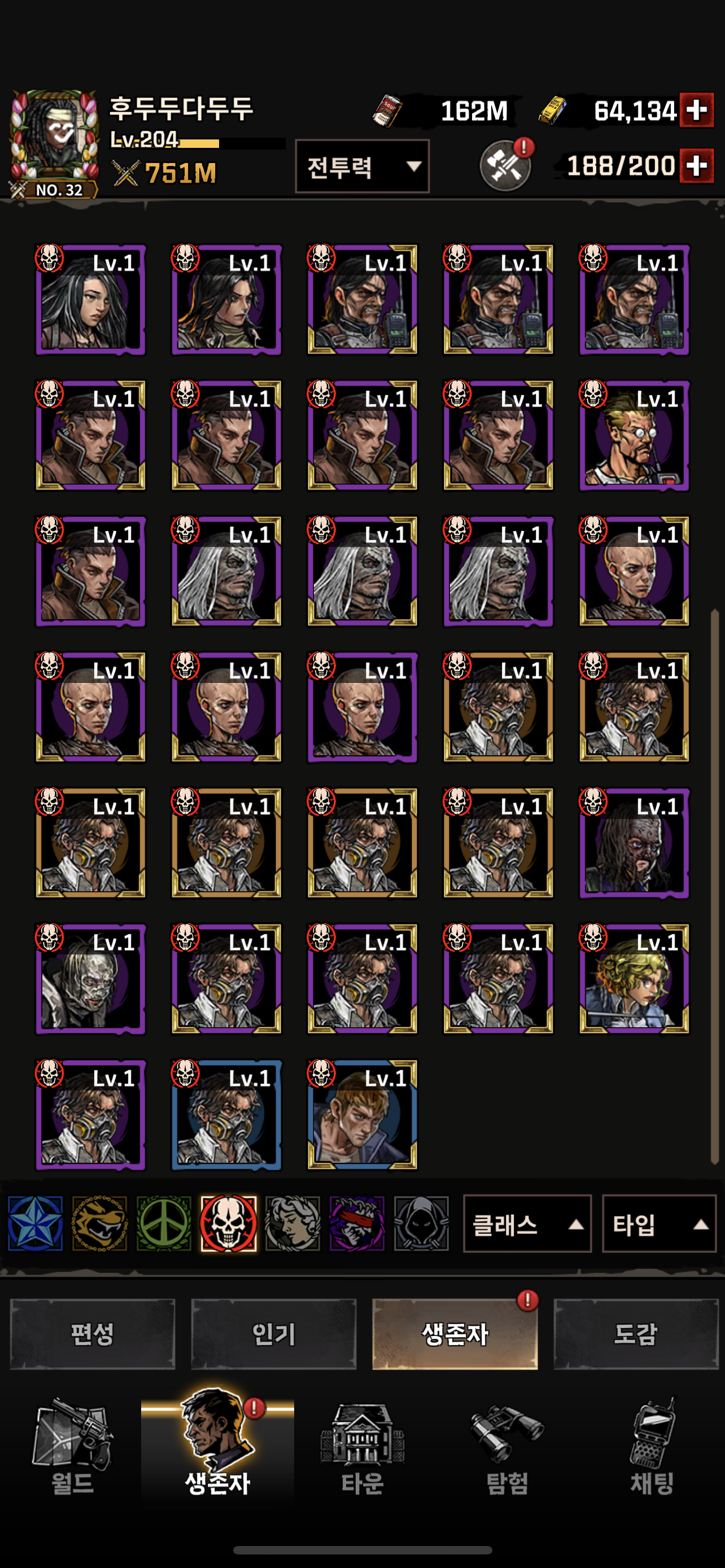The image size is (725, 1568).
Task: Open the 탐험 binoculars icon
Action: (x=507, y=1447)
